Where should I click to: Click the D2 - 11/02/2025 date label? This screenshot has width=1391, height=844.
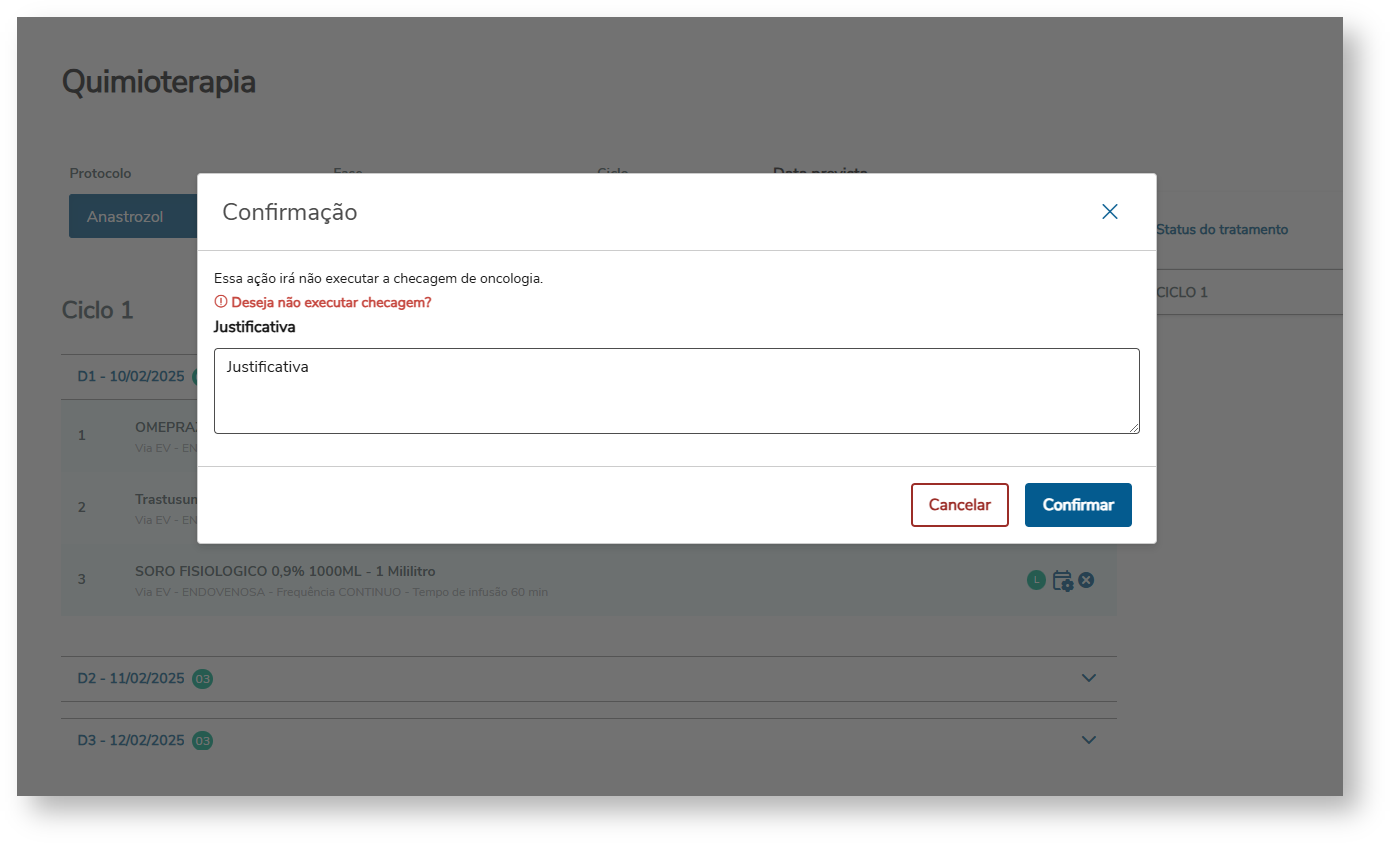(x=131, y=679)
